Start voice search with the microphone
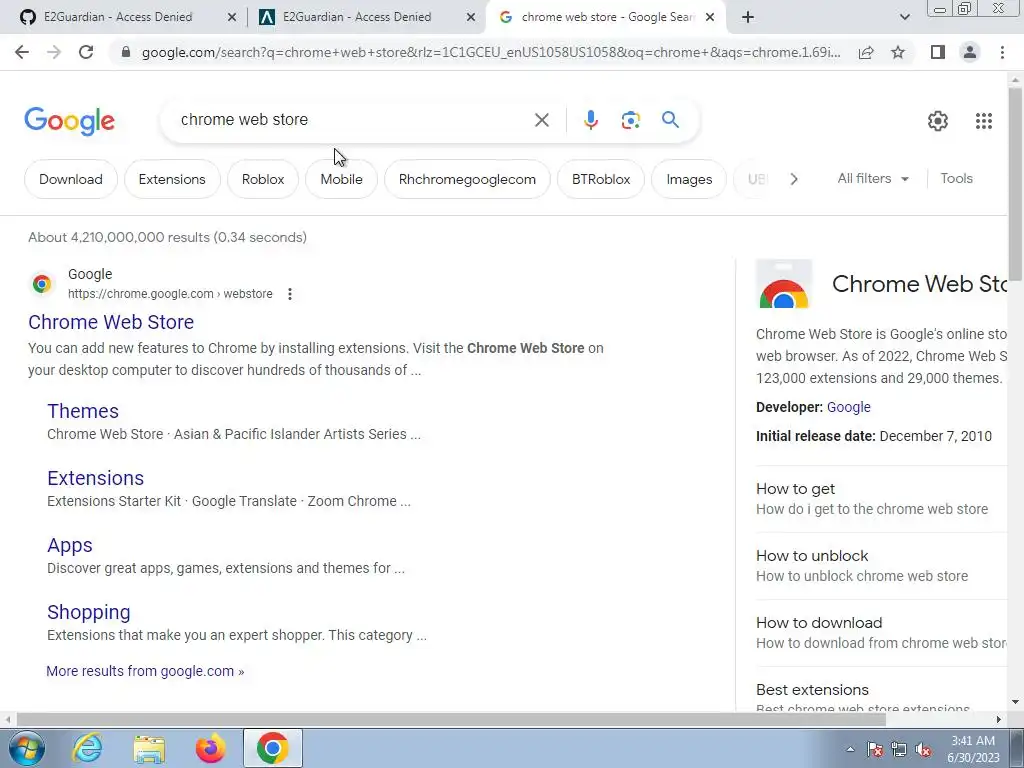Image resolution: width=1024 pixels, height=768 pixels. tap(590, 120)
